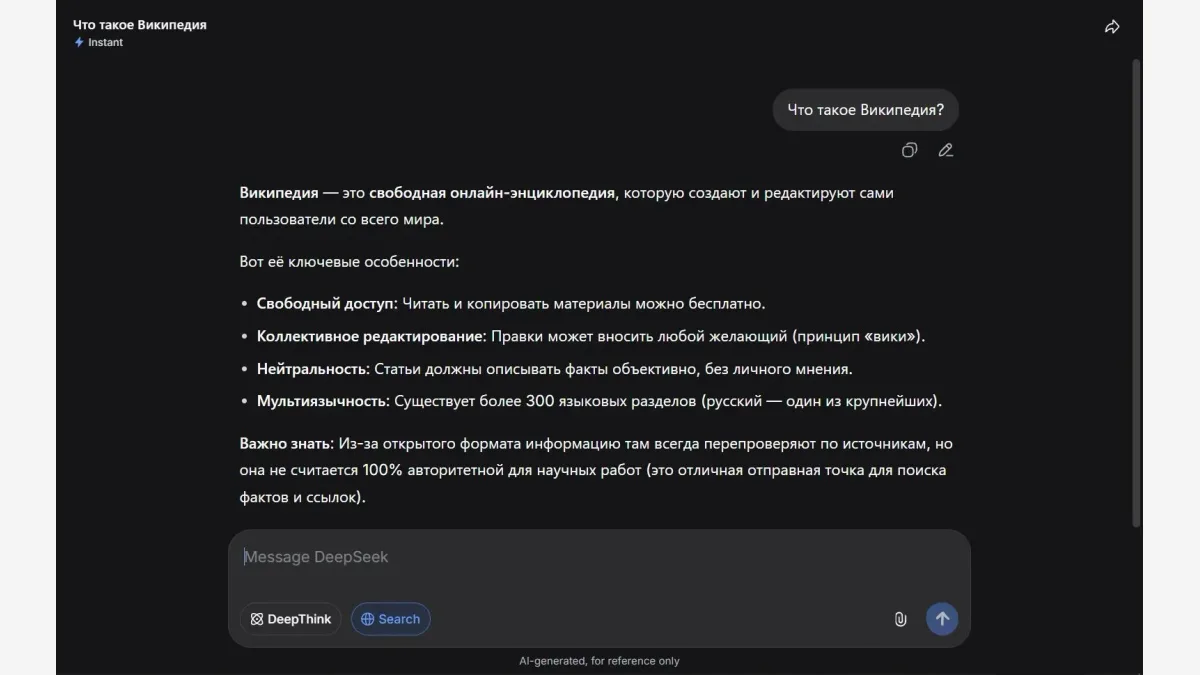The height and width of the screenshot is (675, 1200).
Task: Send message with the arrow-up button
Action: pyautogui.click(x=941, y=619)
